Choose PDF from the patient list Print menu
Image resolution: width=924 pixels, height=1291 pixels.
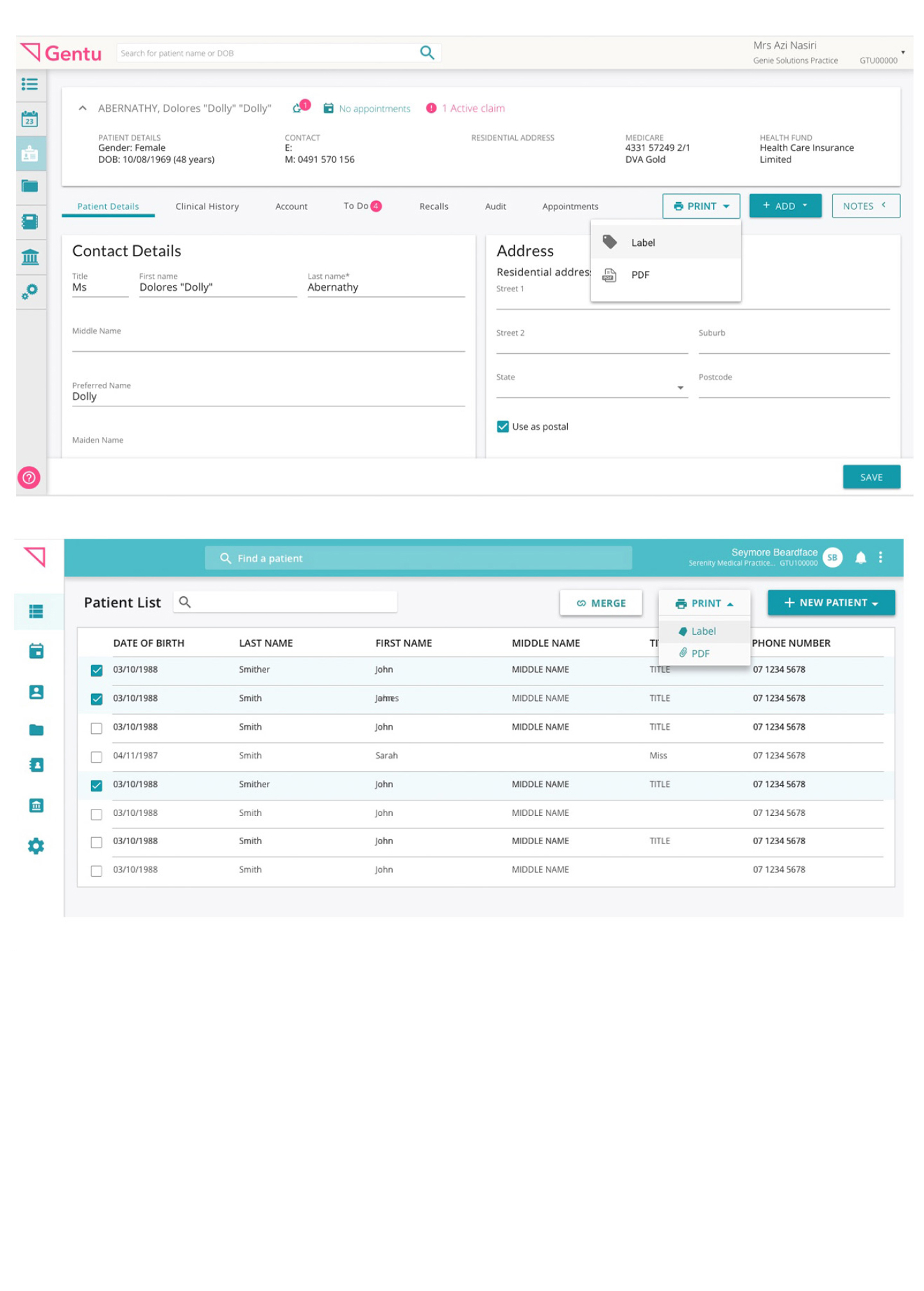(699, 654)
